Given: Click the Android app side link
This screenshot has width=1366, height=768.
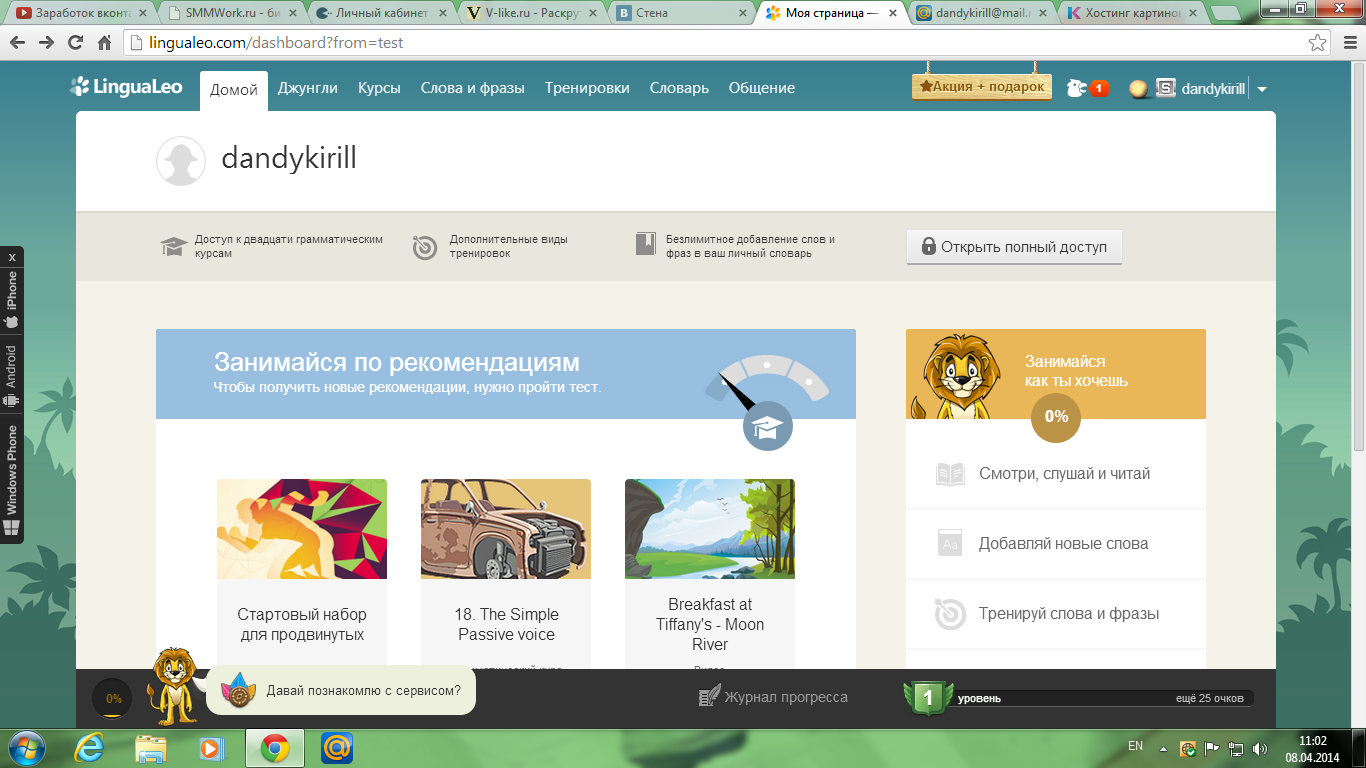Looking at the screenshot, I should pyautogui.click(x=12, y=376).
